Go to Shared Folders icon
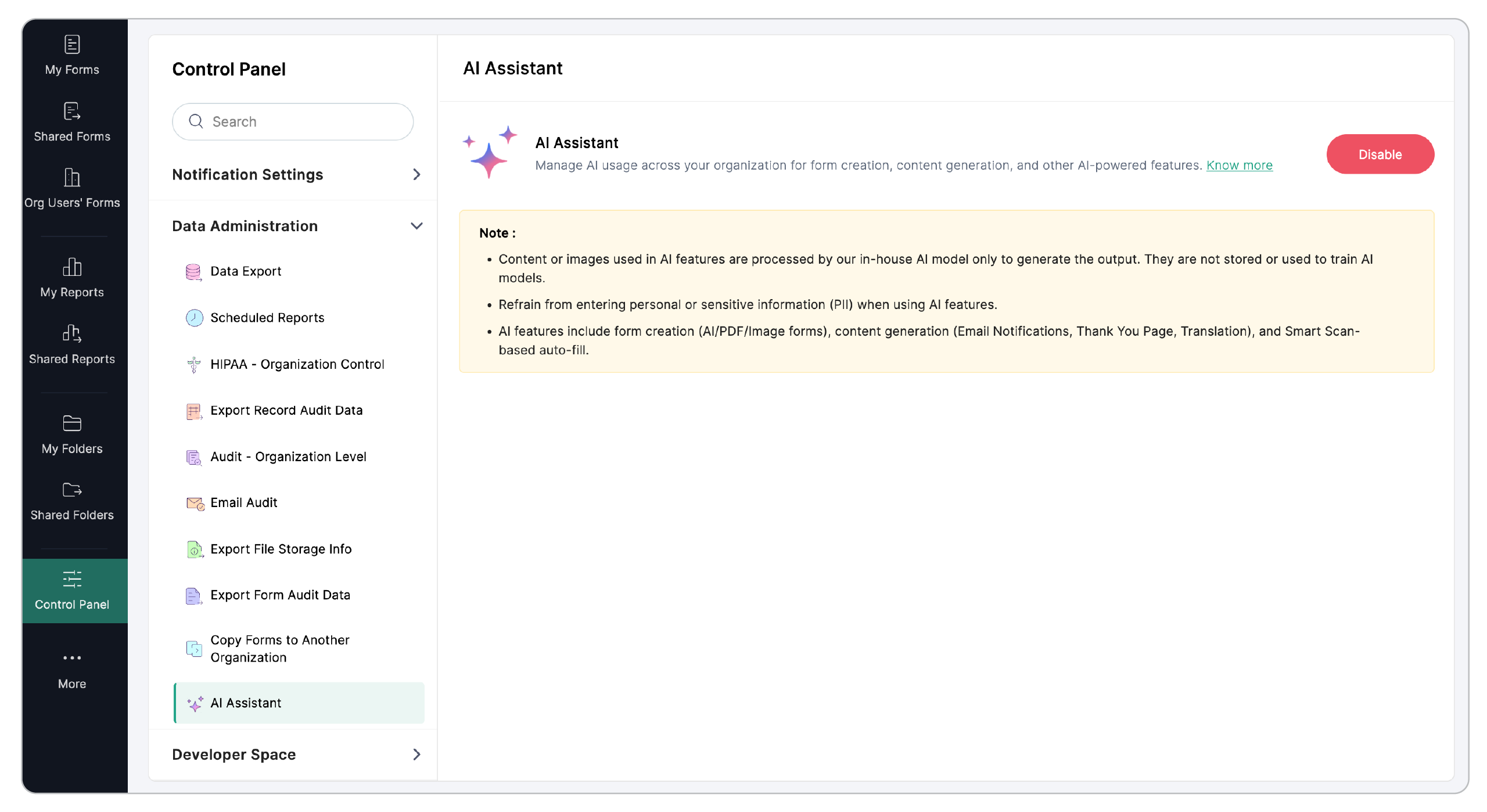This screenshot has width=1487, height=812. coord(72,490)
